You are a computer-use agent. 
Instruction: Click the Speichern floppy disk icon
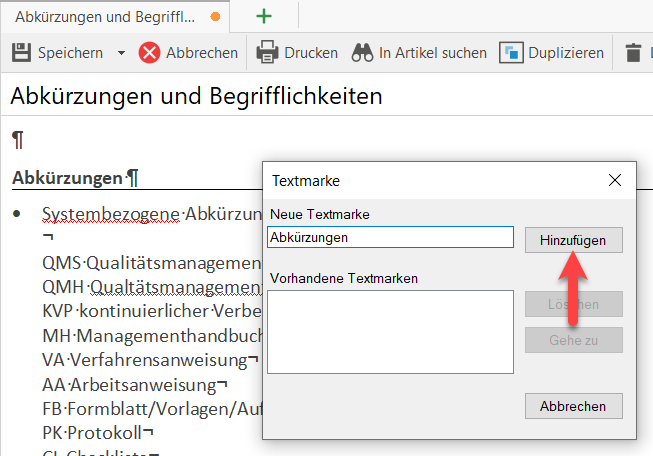(20, 53)
